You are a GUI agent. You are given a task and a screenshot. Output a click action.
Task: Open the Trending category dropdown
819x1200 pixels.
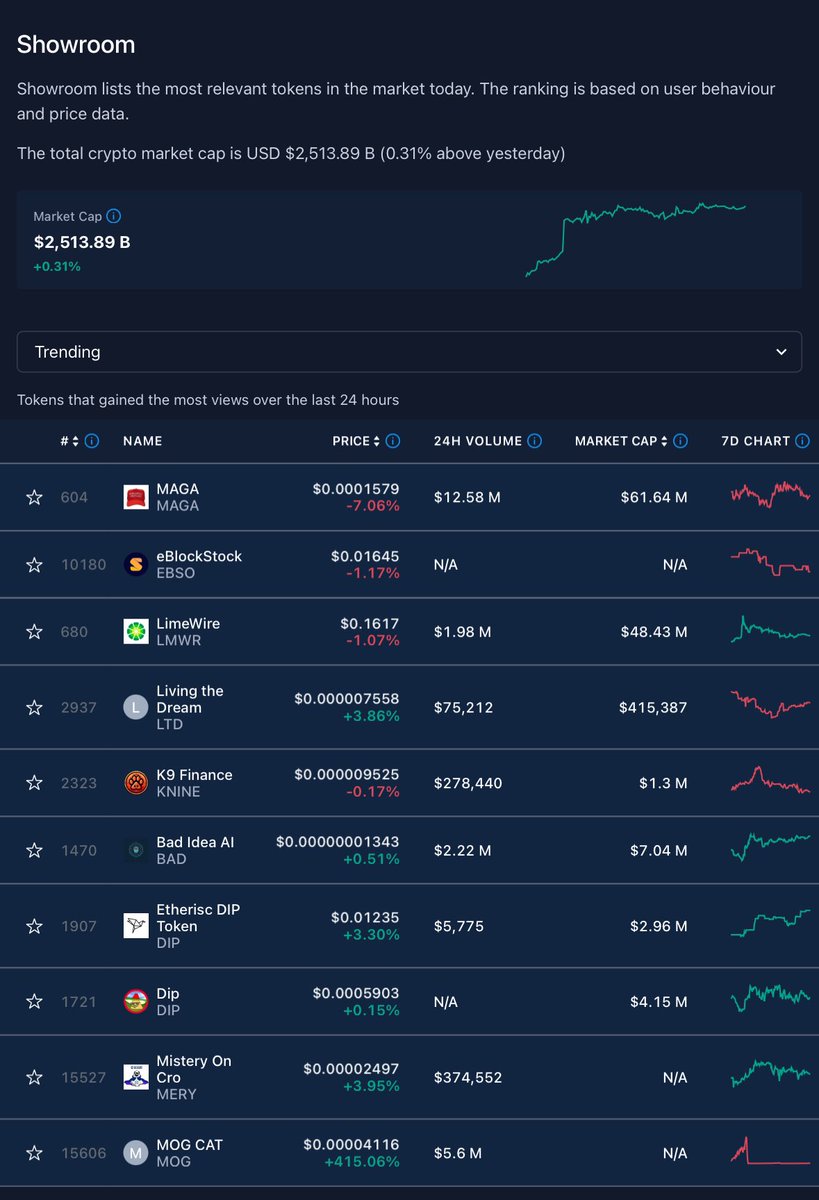[x=409, y=352]
